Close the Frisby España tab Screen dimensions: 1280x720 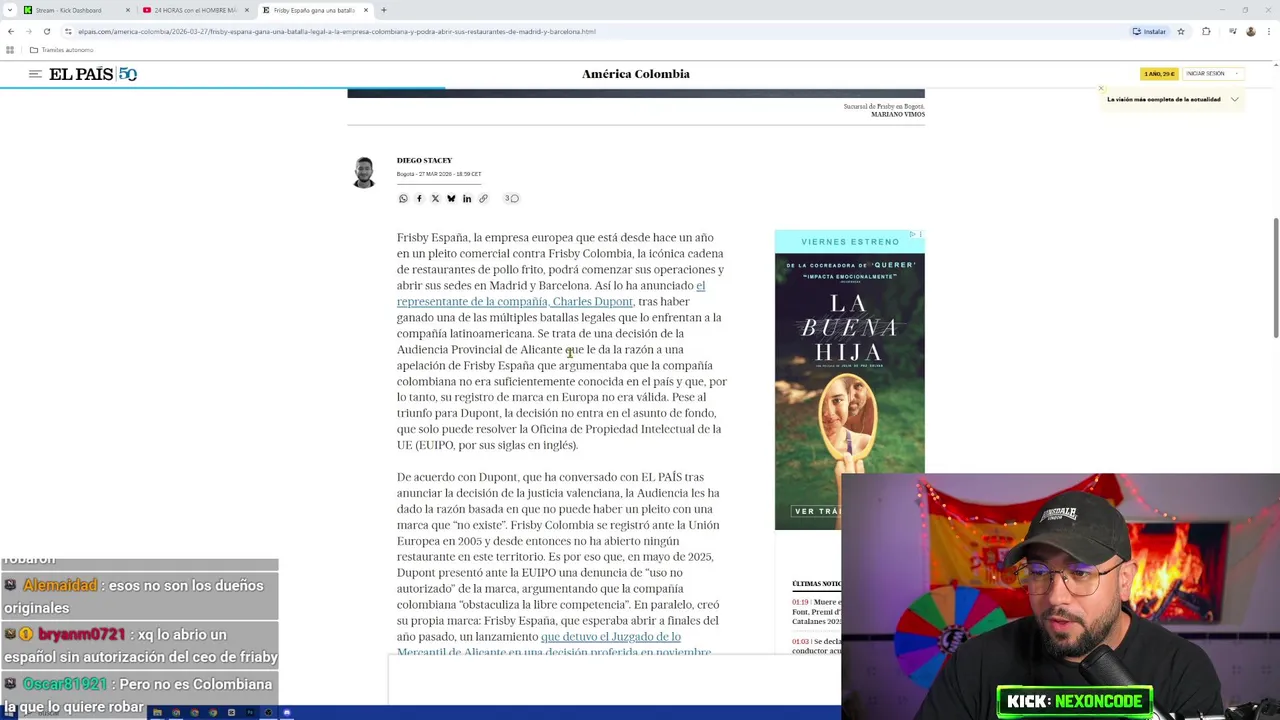[366, 10]
